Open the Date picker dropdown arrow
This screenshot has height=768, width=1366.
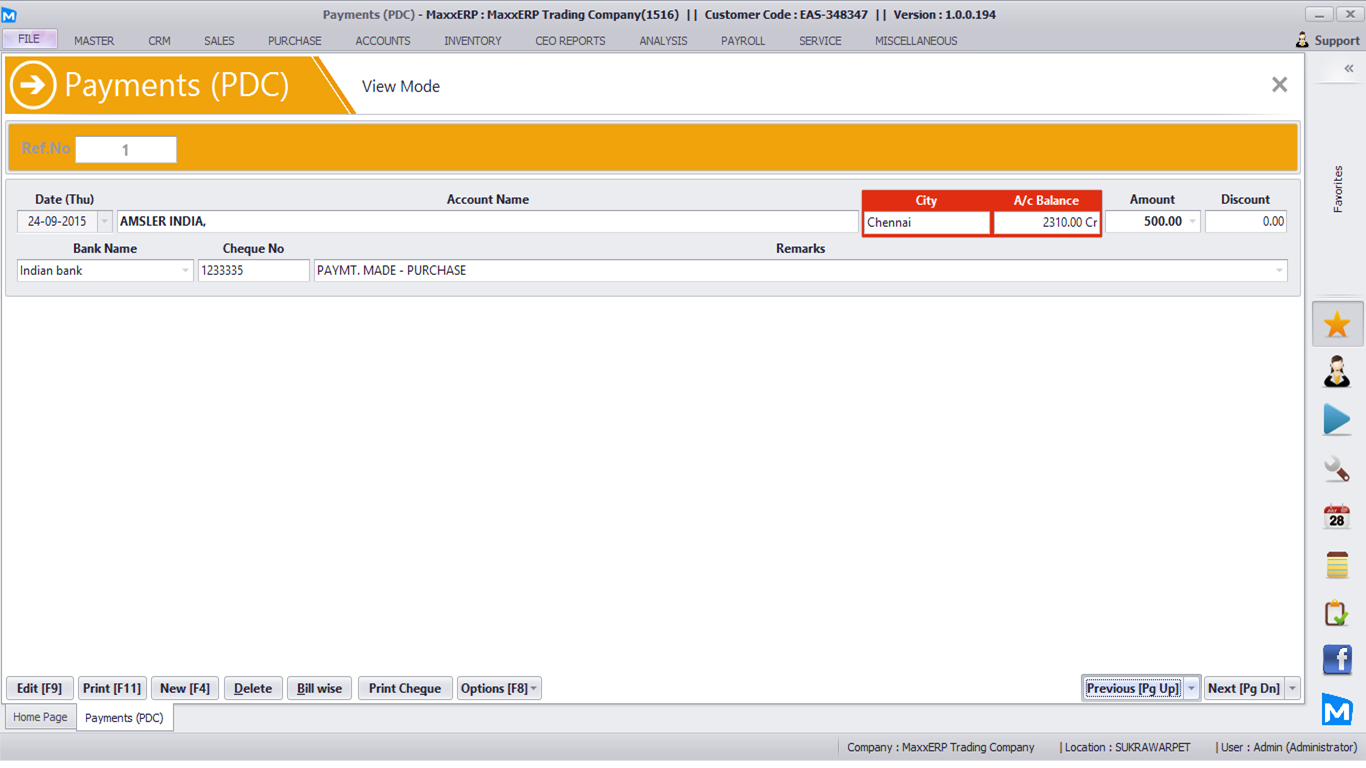pyautogui.click(x=105, y=222)
